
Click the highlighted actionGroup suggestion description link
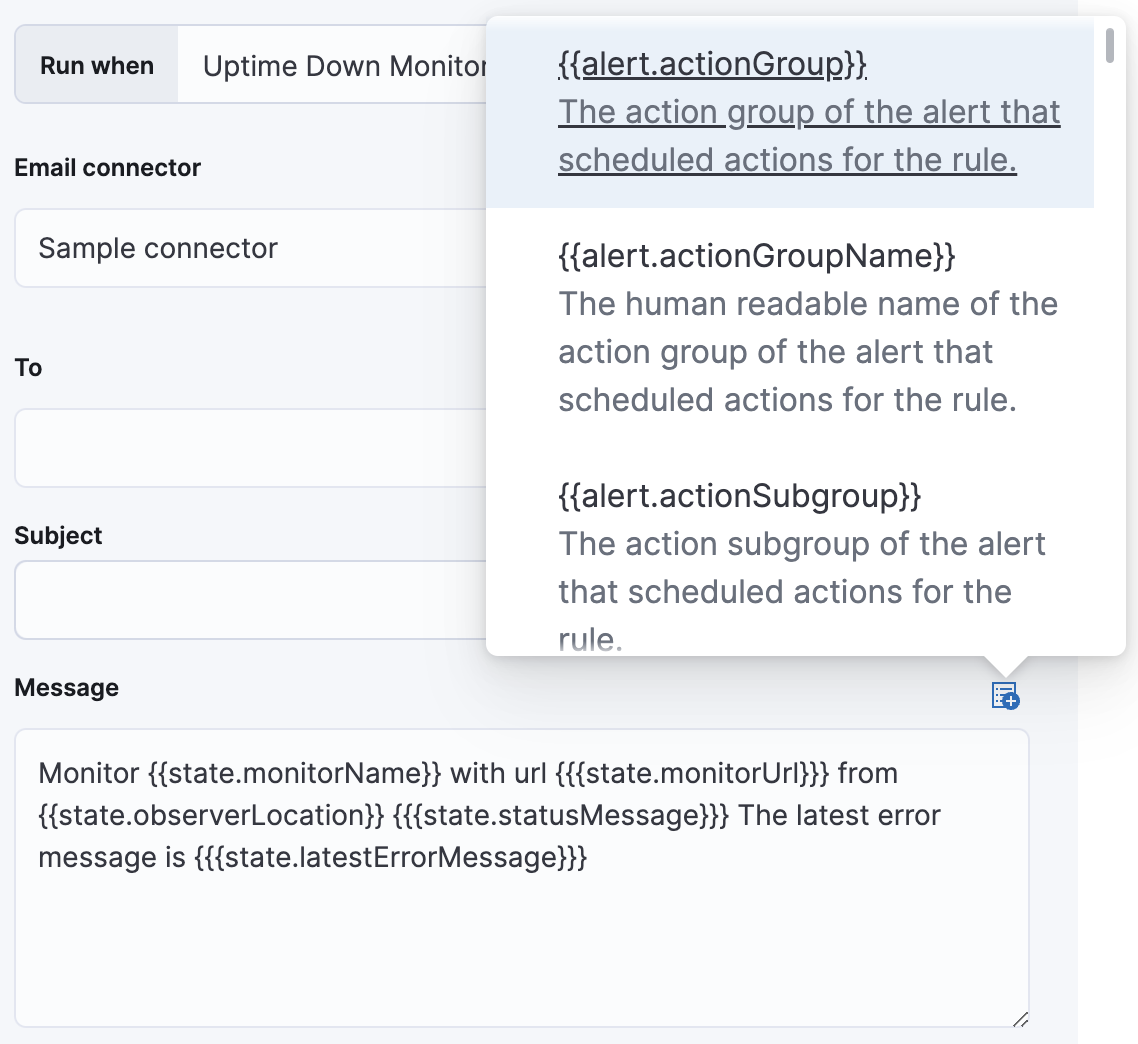[810, 135]
